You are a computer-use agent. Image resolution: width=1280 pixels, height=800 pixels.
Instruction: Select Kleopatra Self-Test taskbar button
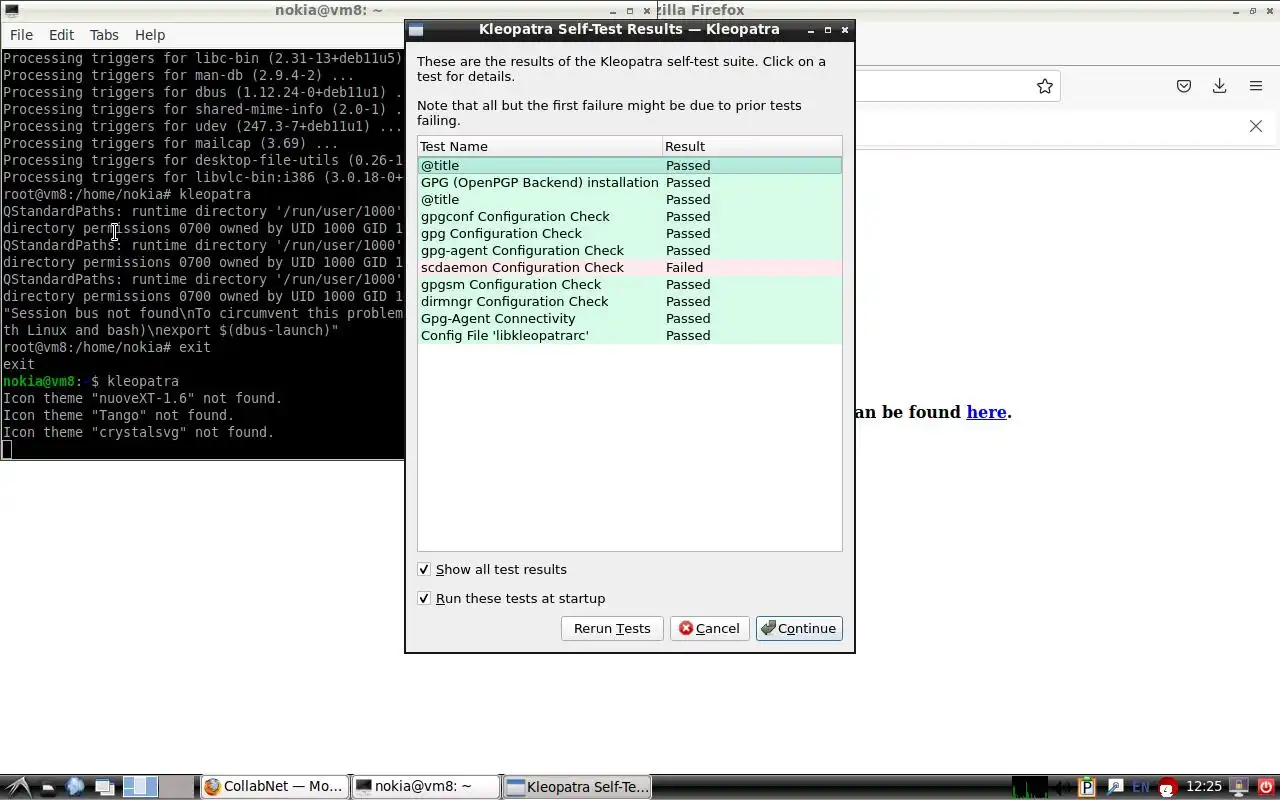pyautogui.click(x=577, y=787)
